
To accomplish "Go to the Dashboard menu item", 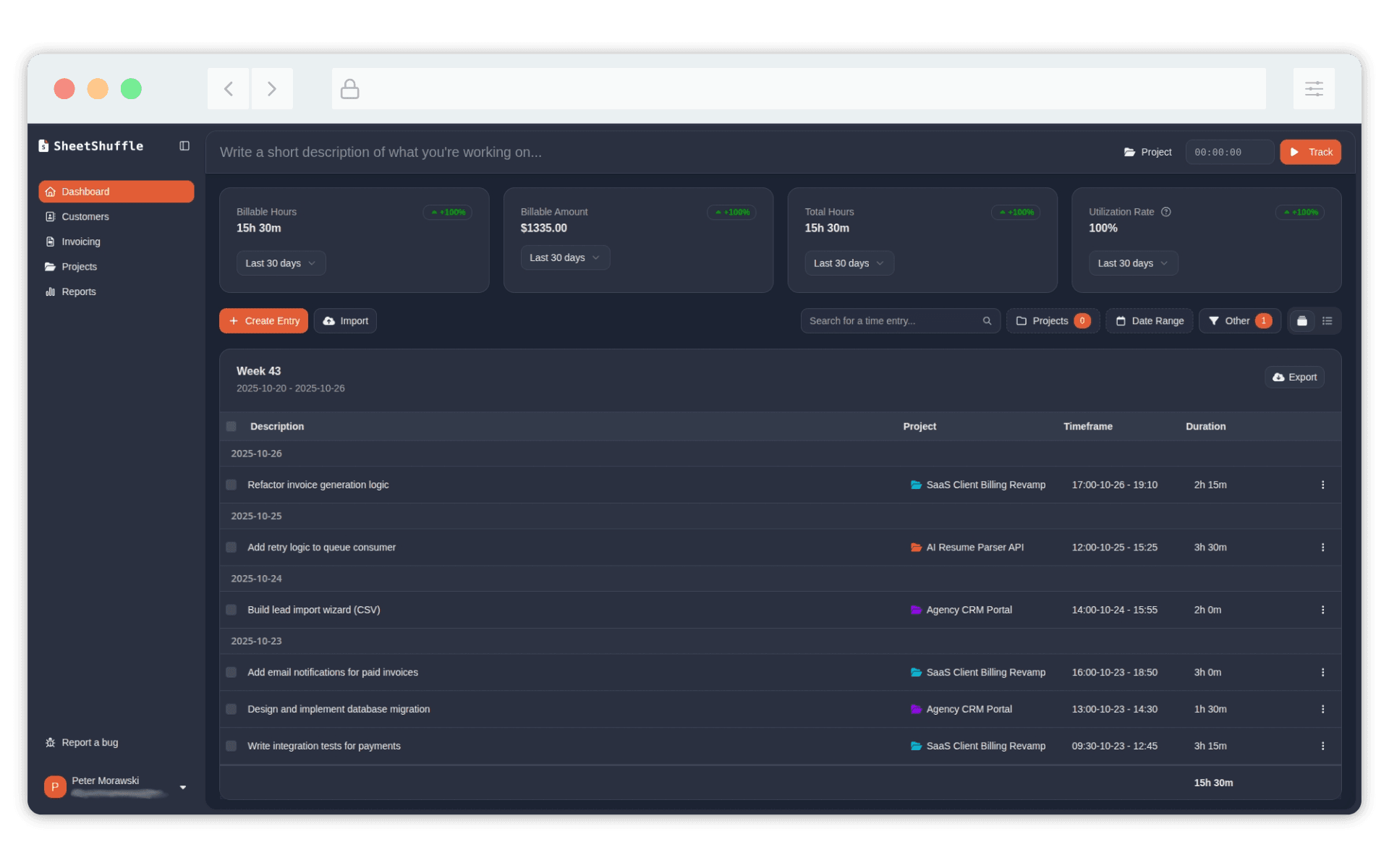I will [x=86, y=191].
